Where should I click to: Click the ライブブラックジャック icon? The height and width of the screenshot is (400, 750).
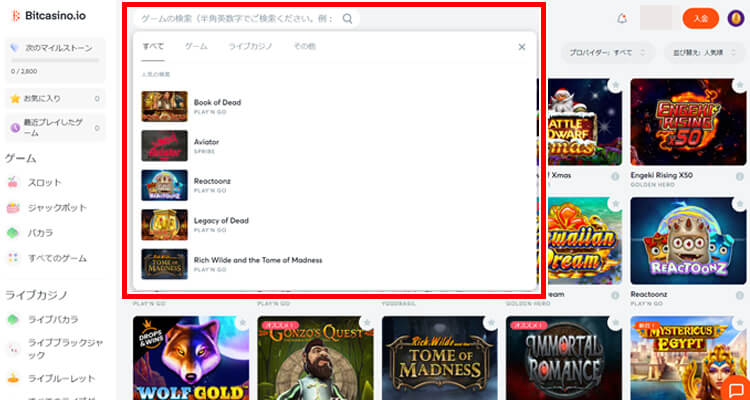point(13,349)
